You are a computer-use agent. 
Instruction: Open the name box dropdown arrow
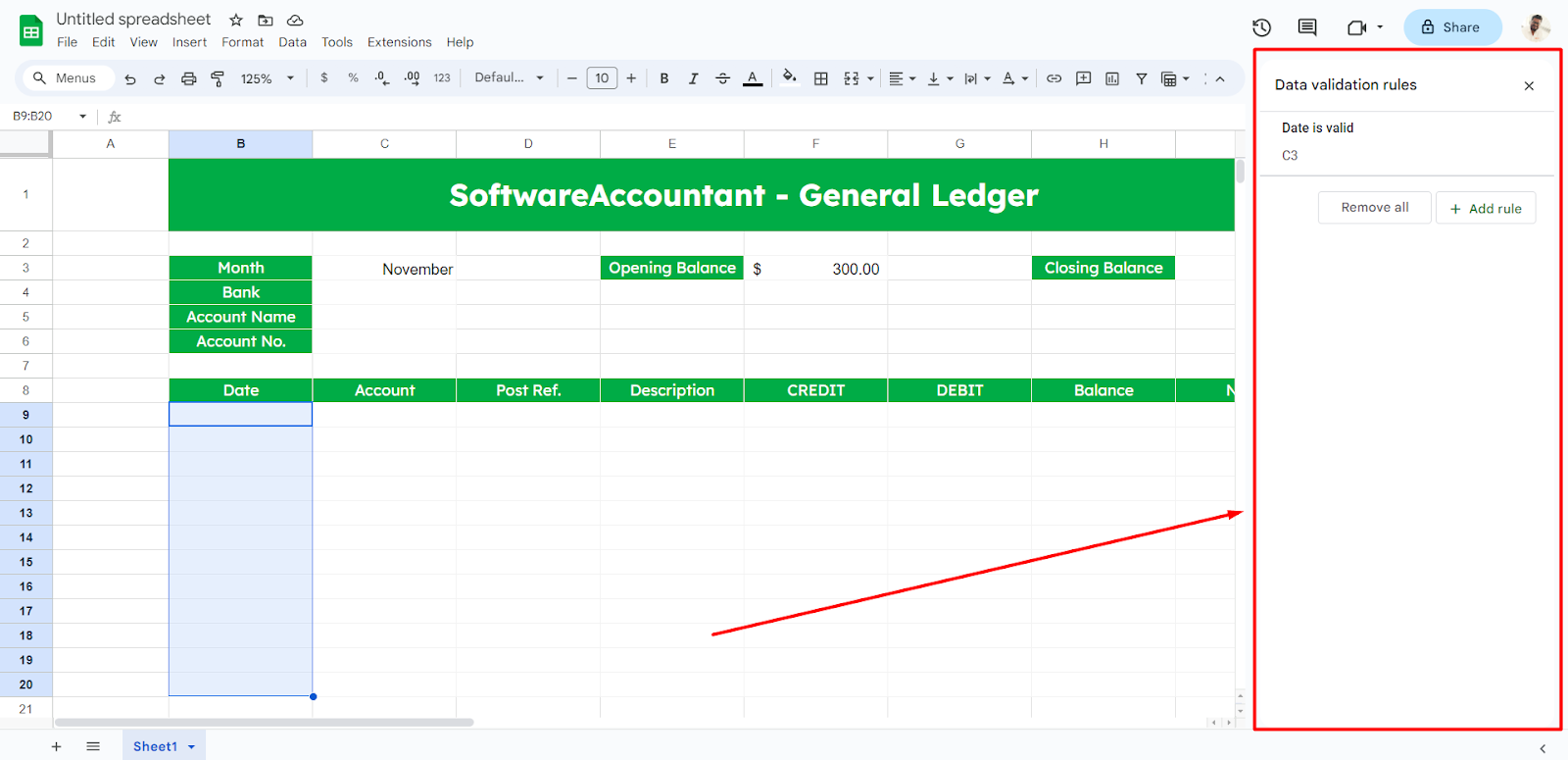coord(83,117)
